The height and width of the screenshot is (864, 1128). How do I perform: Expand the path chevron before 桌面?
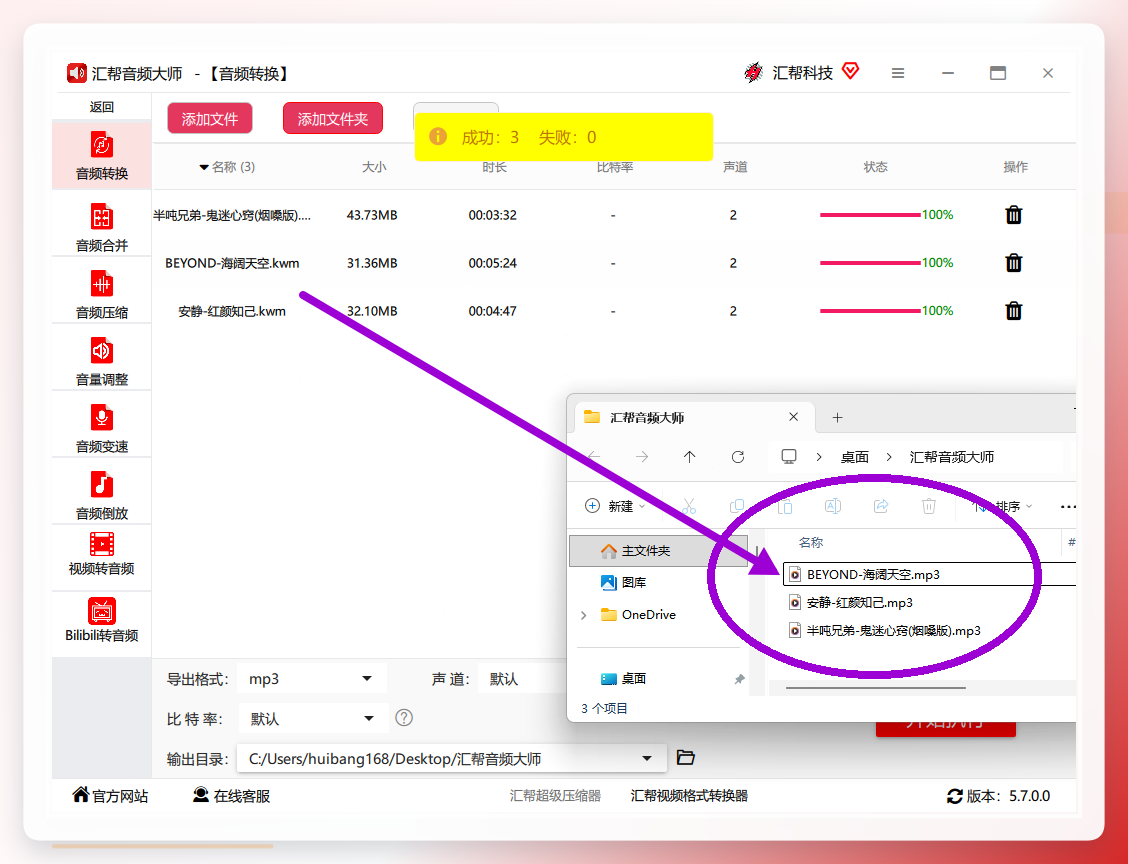coord(819,457)
